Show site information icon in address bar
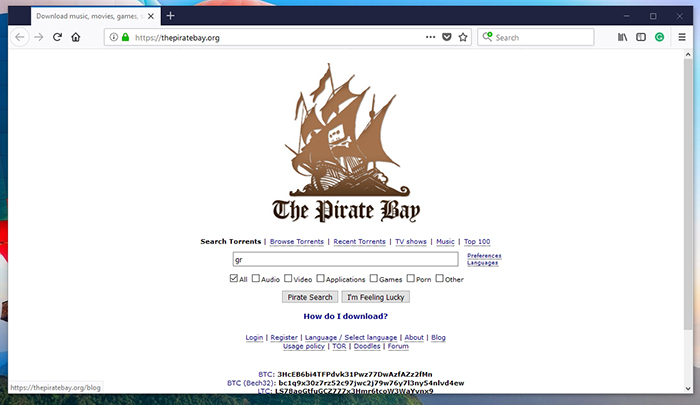 pos(114,37)
